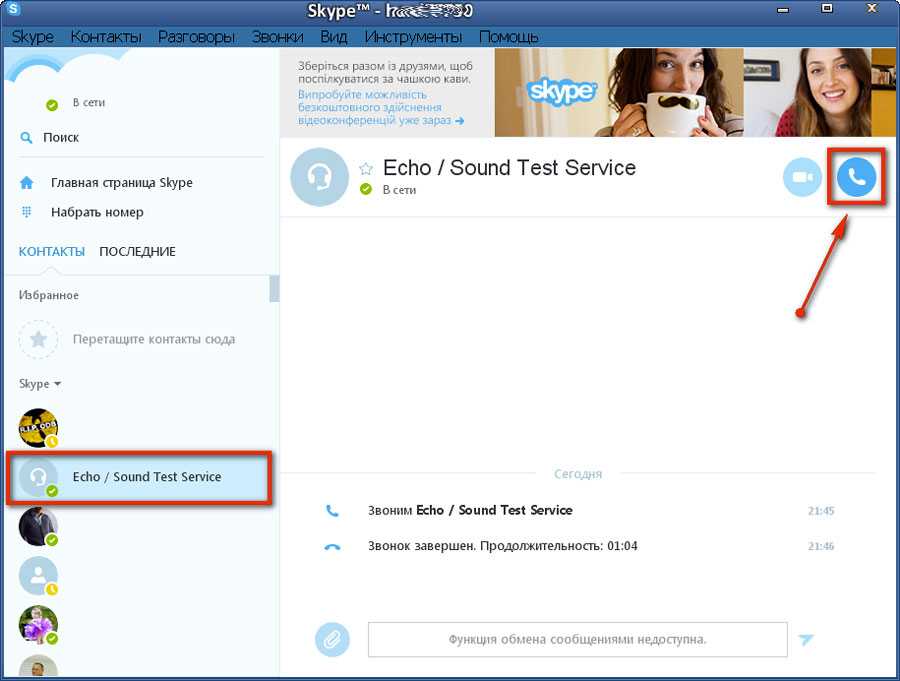The image size is (900, 681).
Task: Open the Звонки menu
Action: pyautogui.click(x=277, y=37)
